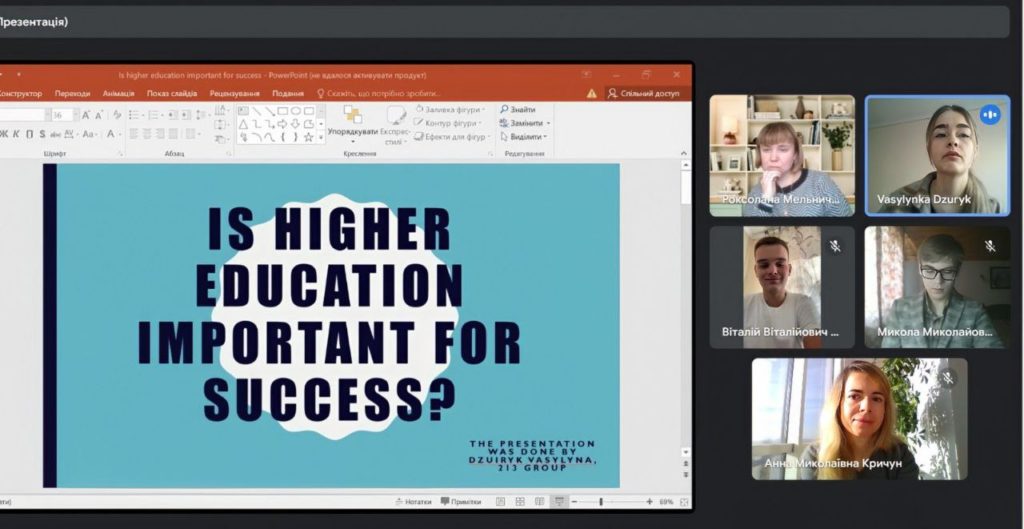Toggle Нотатки notes pane
Image resolution: width=1024 pixels, height=529 pixels.
413,502
